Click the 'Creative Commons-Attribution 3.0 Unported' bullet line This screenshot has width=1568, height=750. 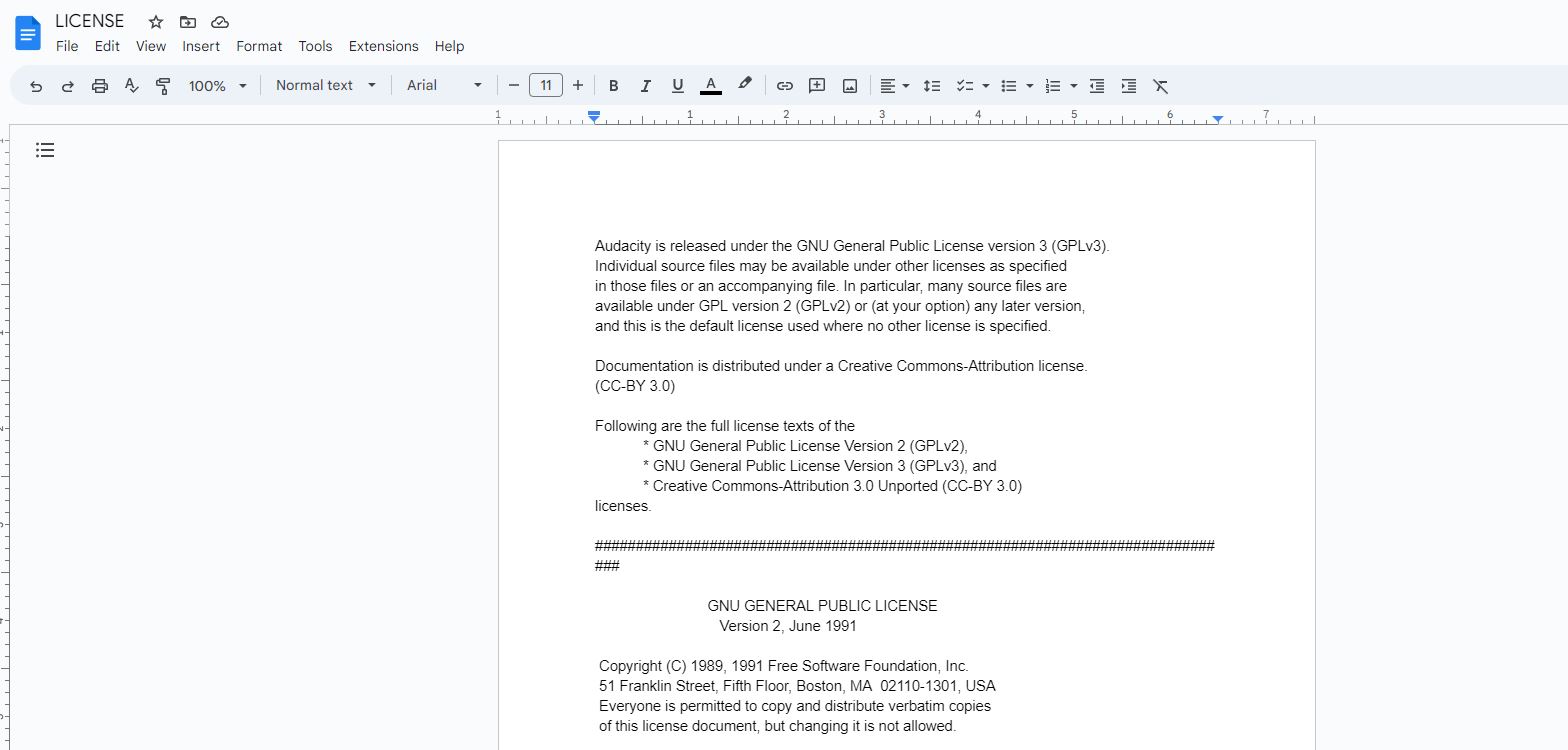tap(832, 486)
